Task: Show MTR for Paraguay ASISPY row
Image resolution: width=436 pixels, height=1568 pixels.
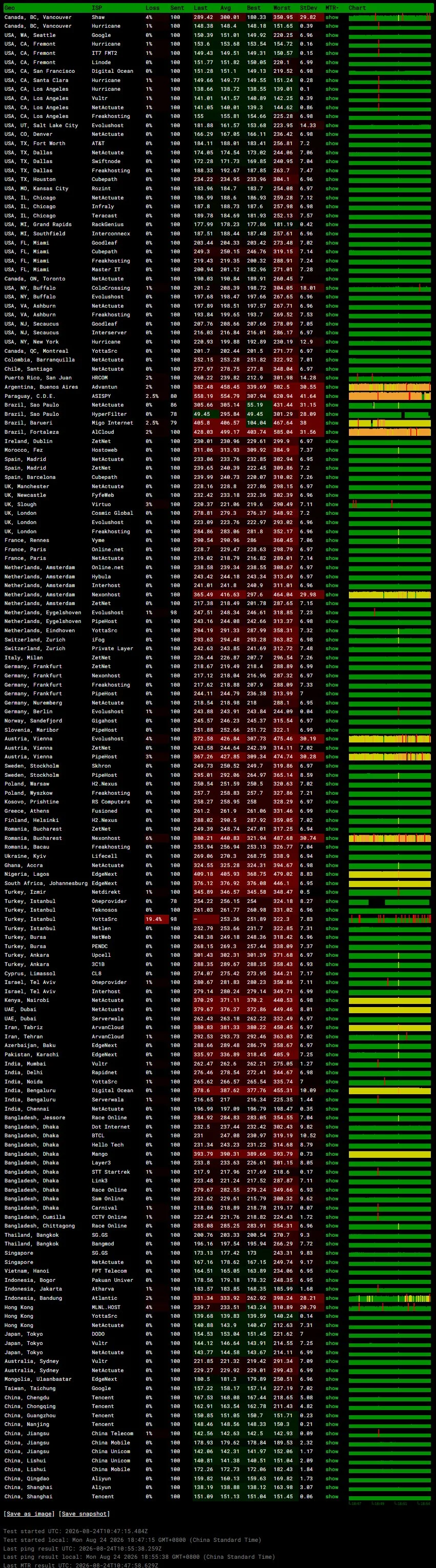Action: pyautogui.click(x=331, y=396)
